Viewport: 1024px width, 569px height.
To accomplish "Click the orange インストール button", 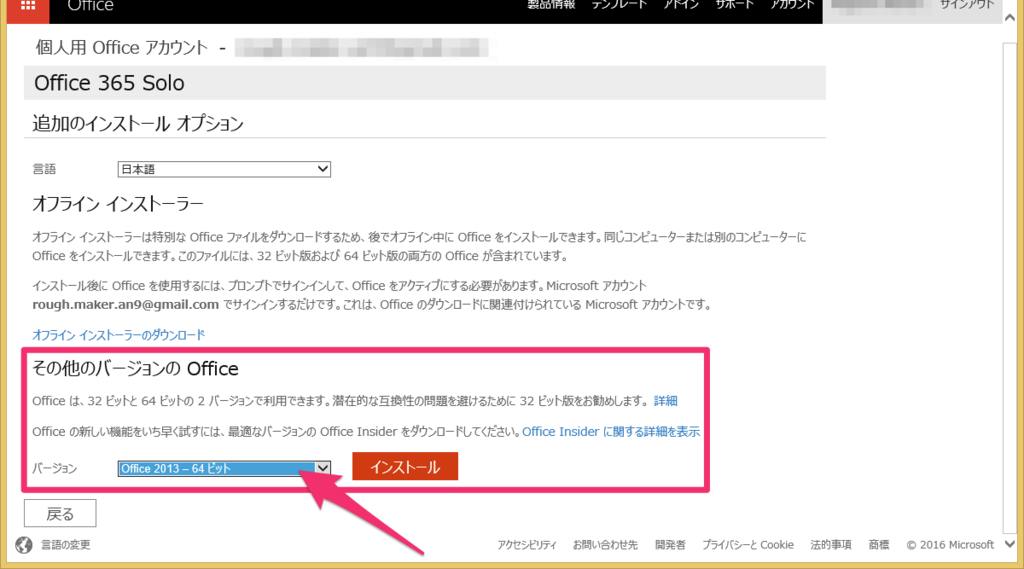I will pos(405,466).
